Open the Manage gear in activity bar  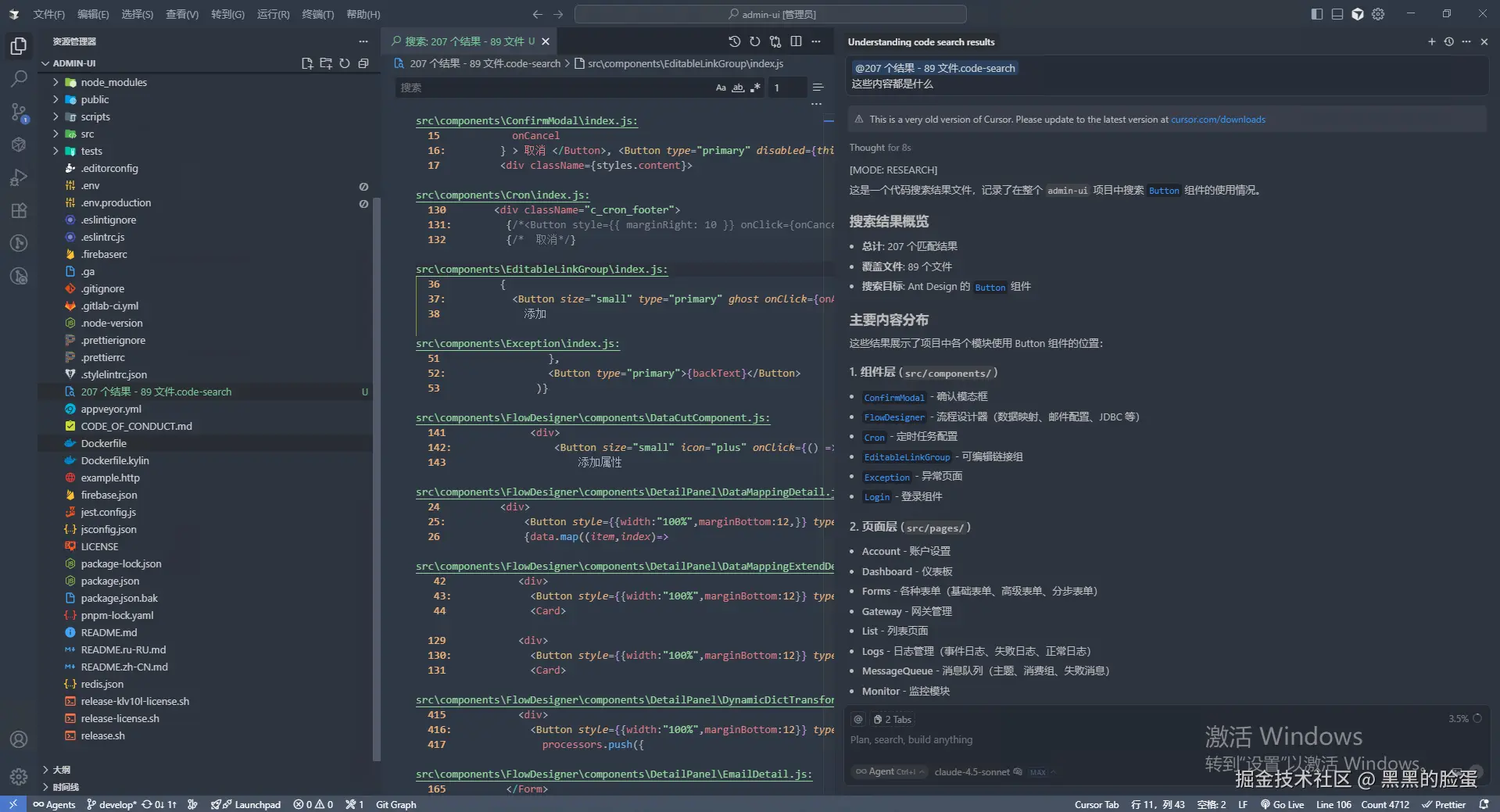pyautogui.click(x=19, y=776)
